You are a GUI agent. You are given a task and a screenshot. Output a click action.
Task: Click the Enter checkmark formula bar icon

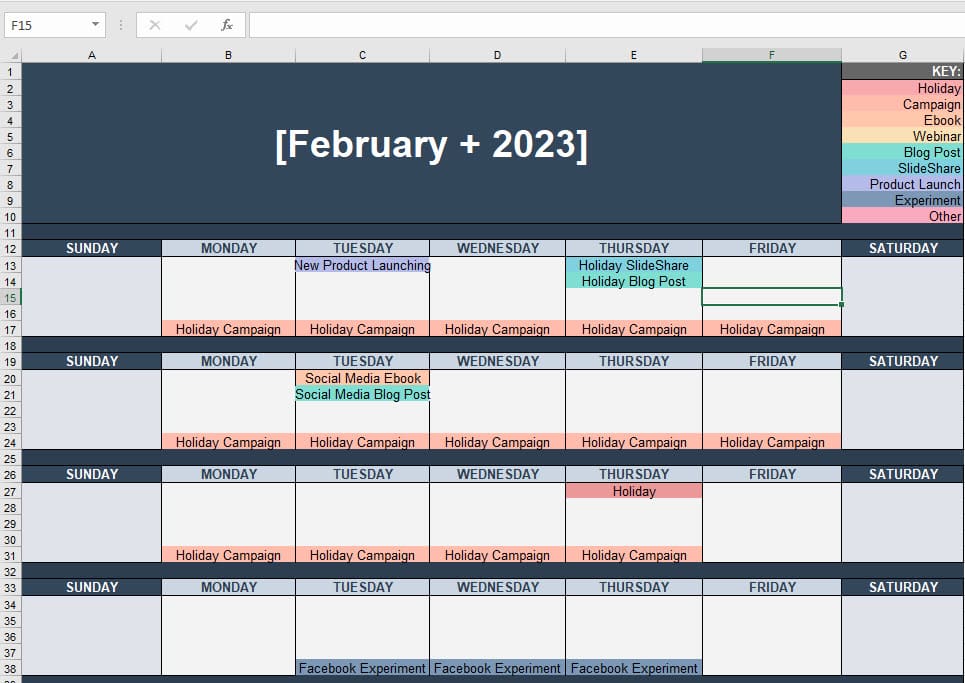191,25
